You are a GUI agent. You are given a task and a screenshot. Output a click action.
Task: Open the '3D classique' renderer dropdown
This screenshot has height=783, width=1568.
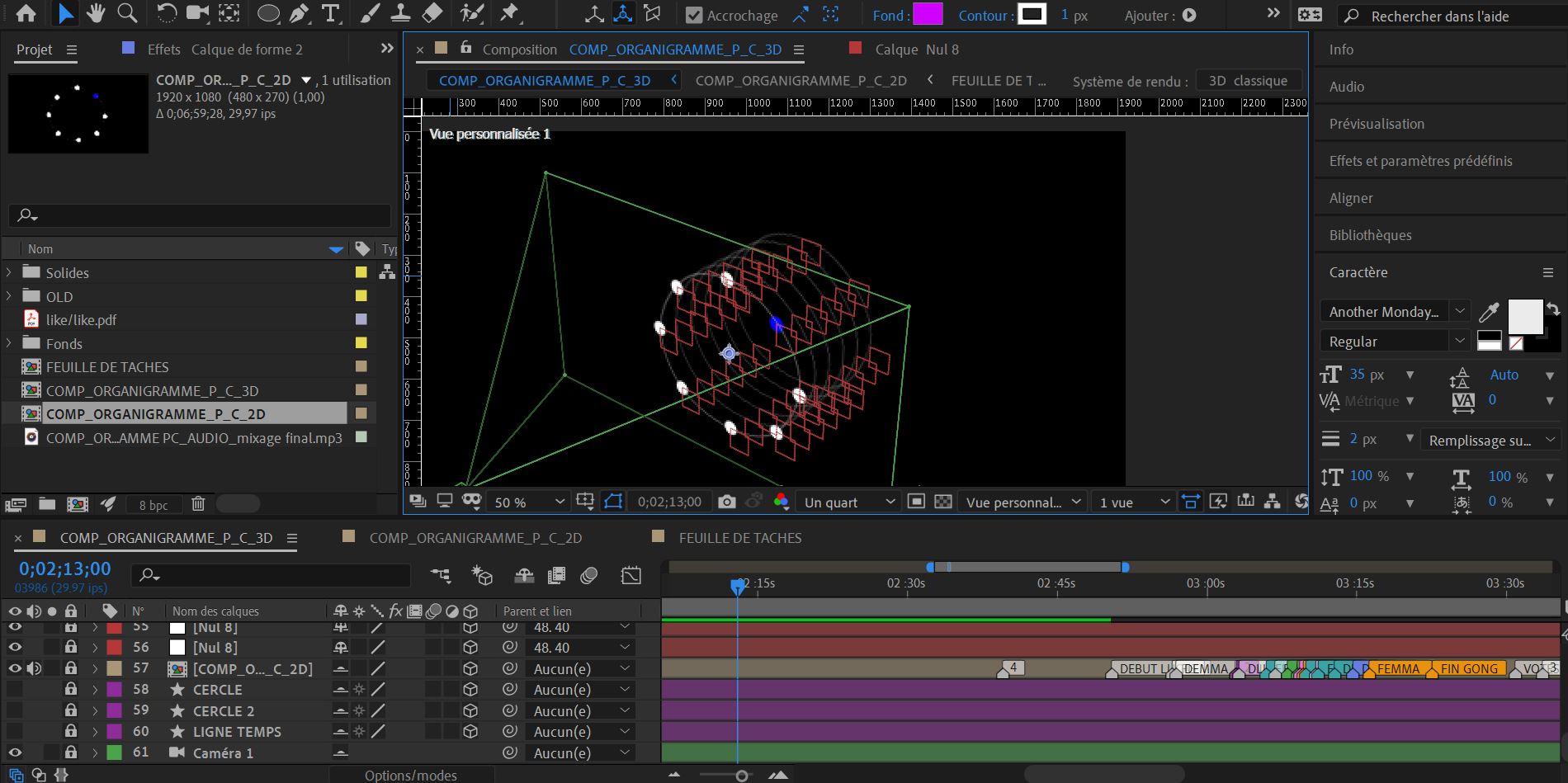(x=1249, y=80)
